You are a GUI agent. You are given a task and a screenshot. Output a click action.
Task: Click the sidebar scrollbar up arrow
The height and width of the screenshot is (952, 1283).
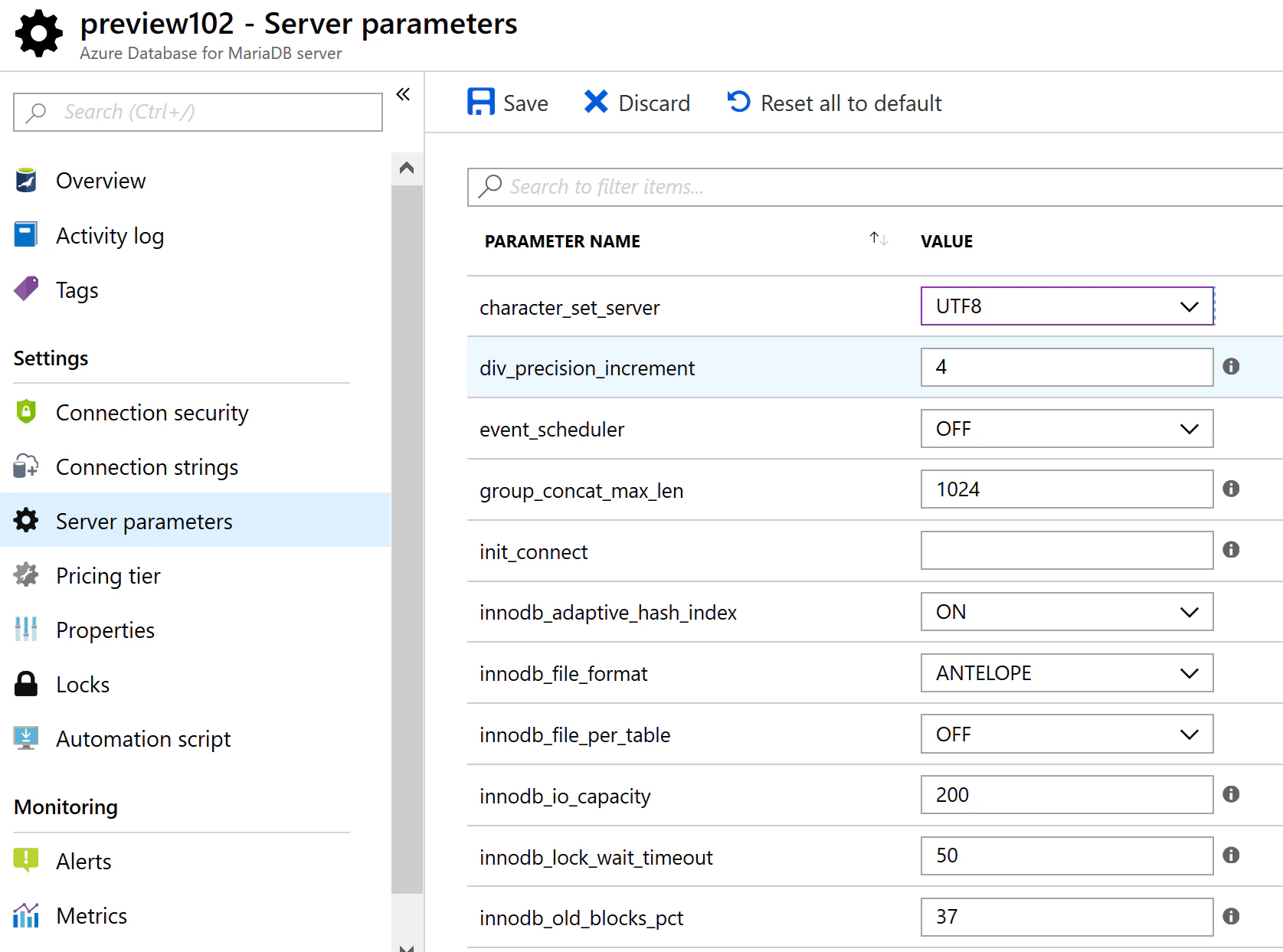[407, 168]
